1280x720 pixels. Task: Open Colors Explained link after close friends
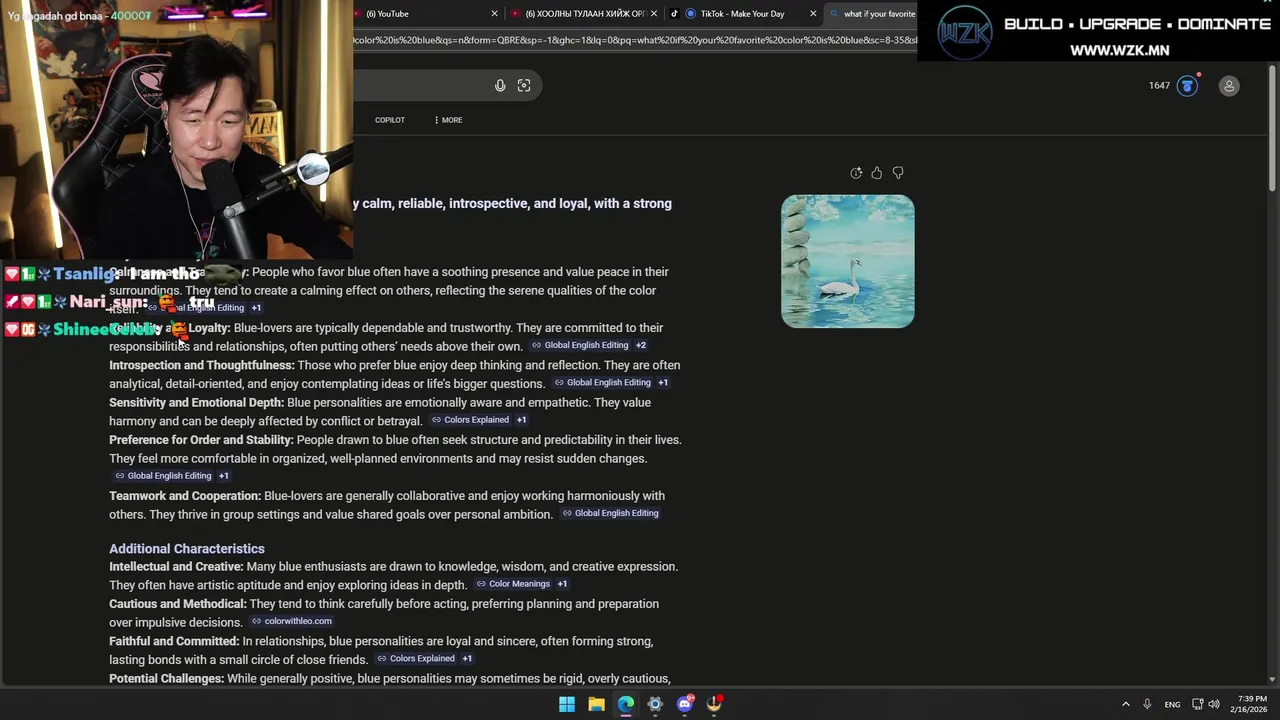tap(416, 659)
